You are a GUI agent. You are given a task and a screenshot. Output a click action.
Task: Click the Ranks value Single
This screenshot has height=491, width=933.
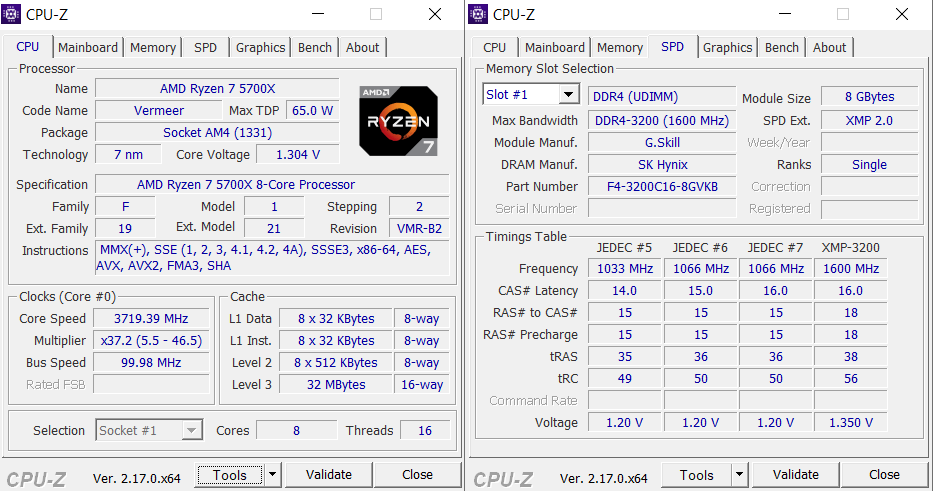[x=869, y=164]
